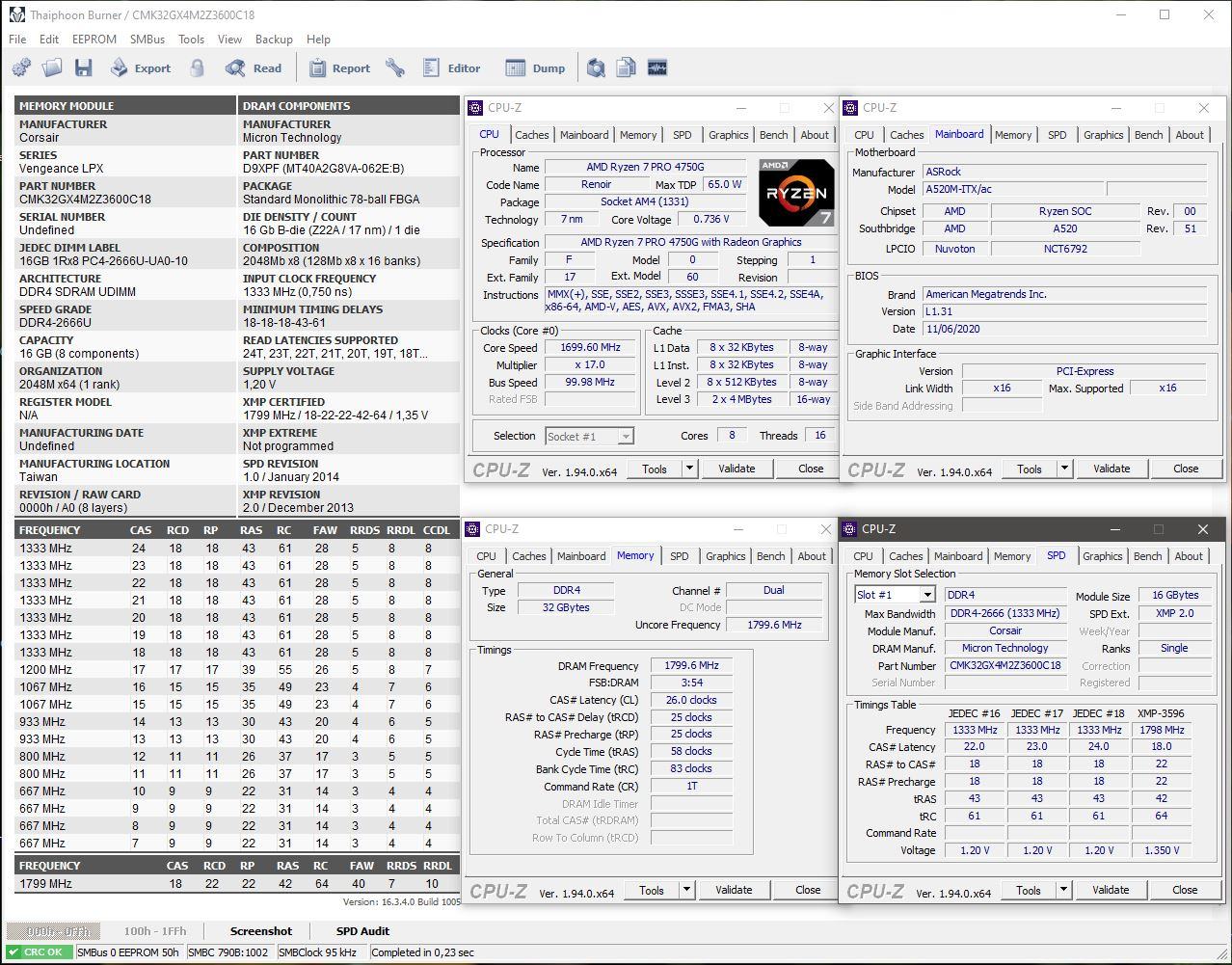1232x965 pixels.
Task: Switch to Caches tab in CPU window
Action: click(x=531, y=135)
